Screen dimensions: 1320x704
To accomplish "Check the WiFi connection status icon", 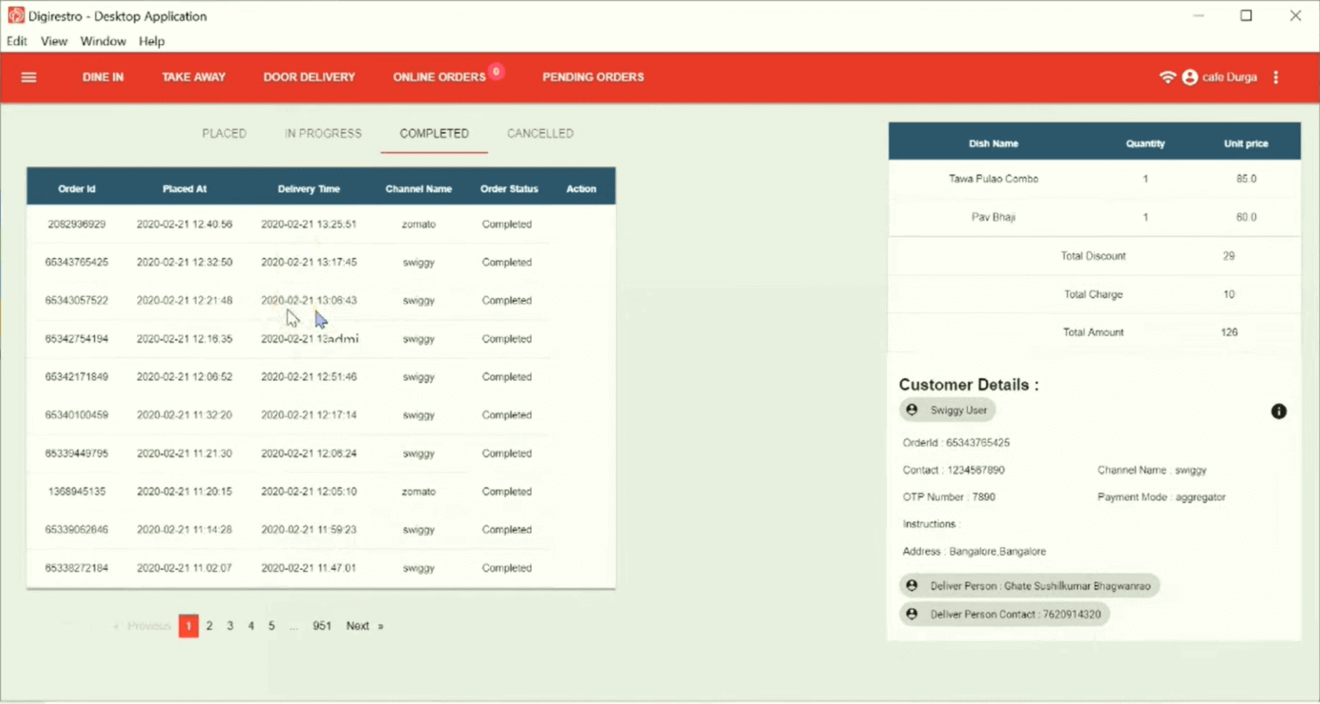I will [1168, 76].
